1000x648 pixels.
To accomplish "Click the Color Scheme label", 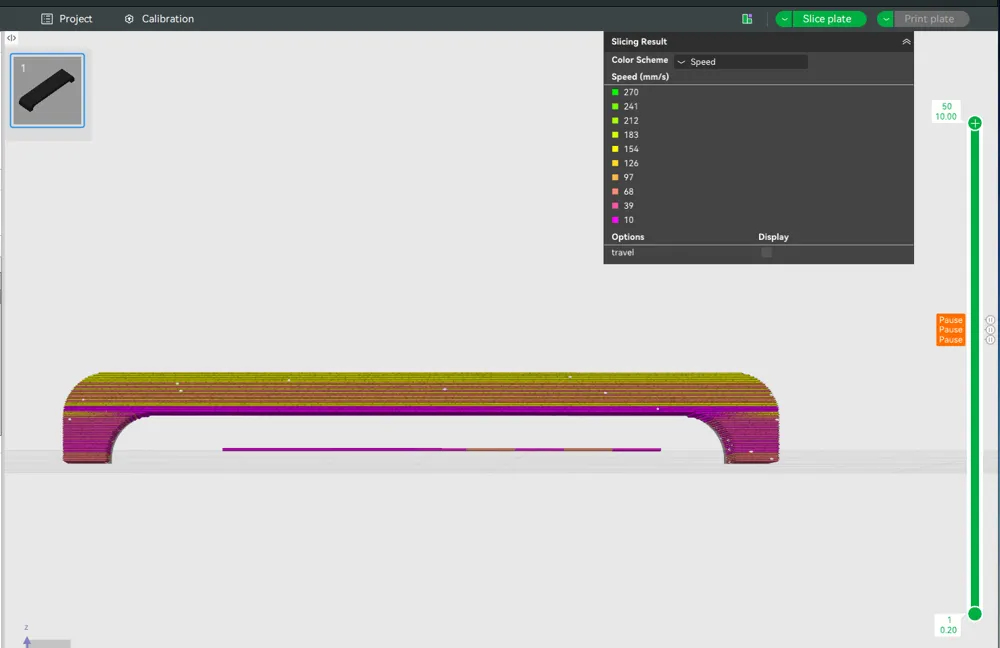I will (x=640, y=60).
